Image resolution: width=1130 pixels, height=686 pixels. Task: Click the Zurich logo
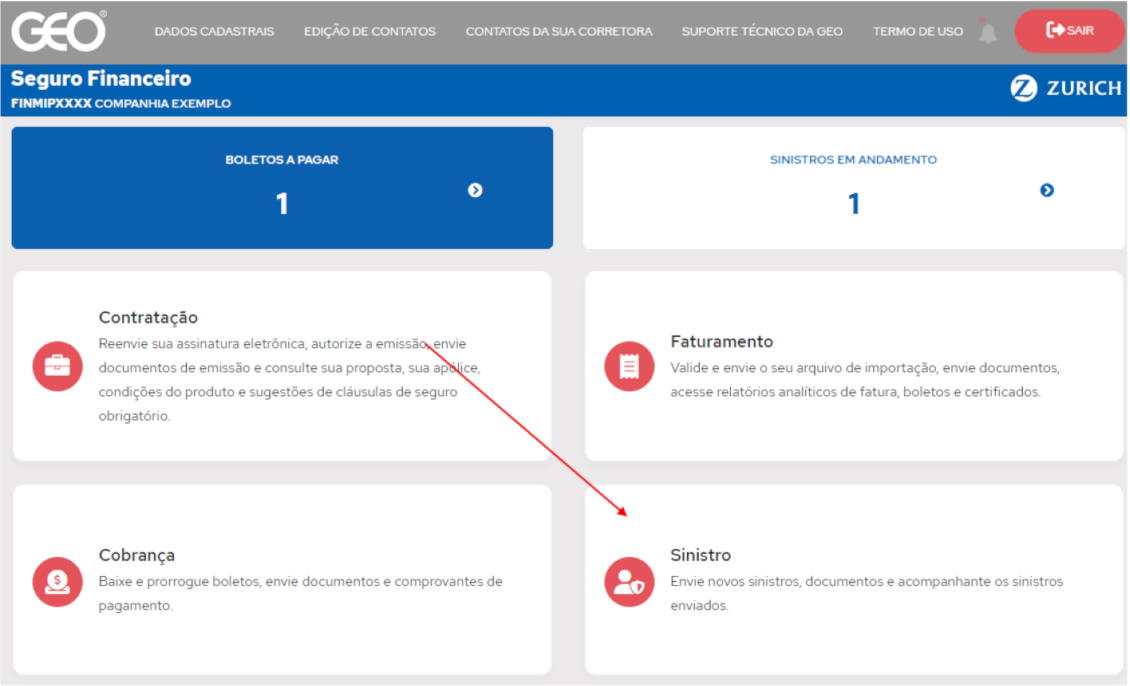(1065, 88)
